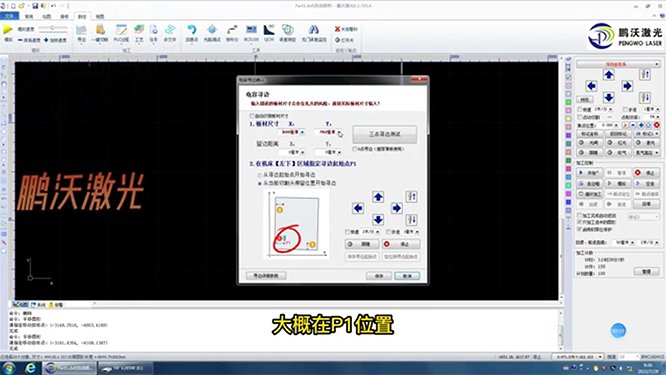Open the blue File tab
This screenshot has width=666, height=375.
pyautogui.click(x=9, y=16)
